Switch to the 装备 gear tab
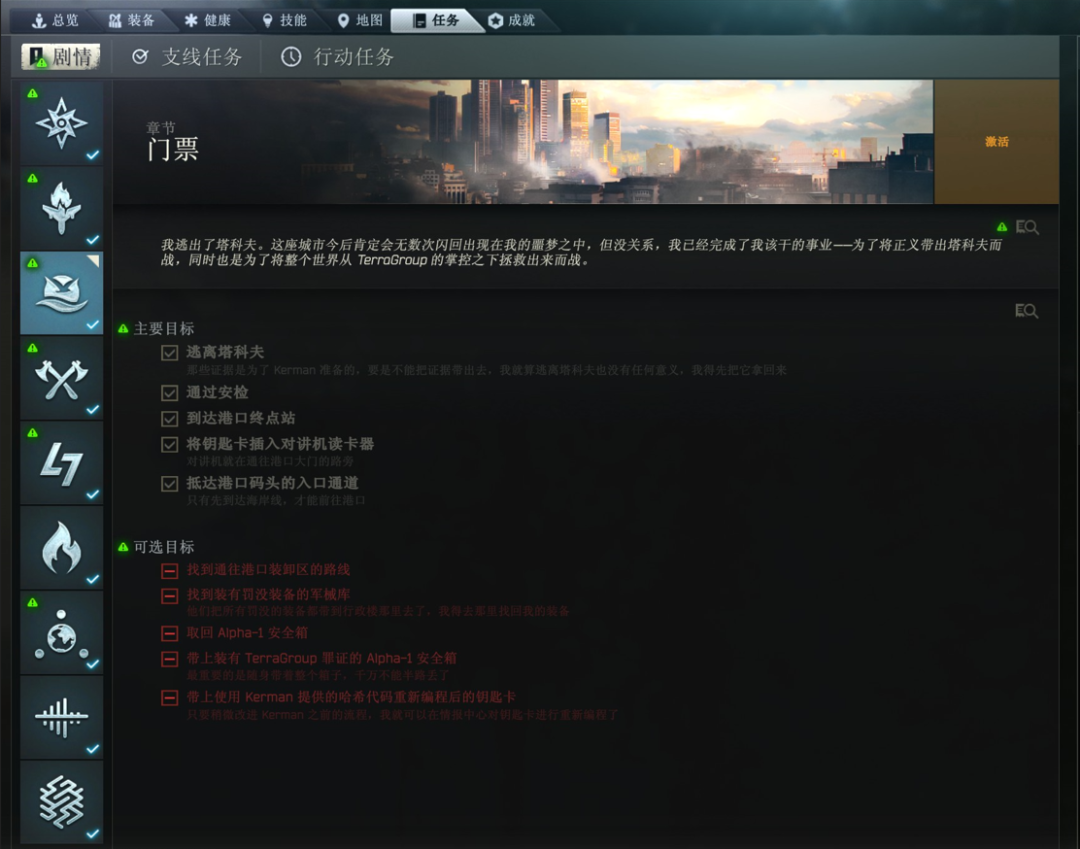The width and height of the screenshot is (1080, 849). (x=131, y=21)
